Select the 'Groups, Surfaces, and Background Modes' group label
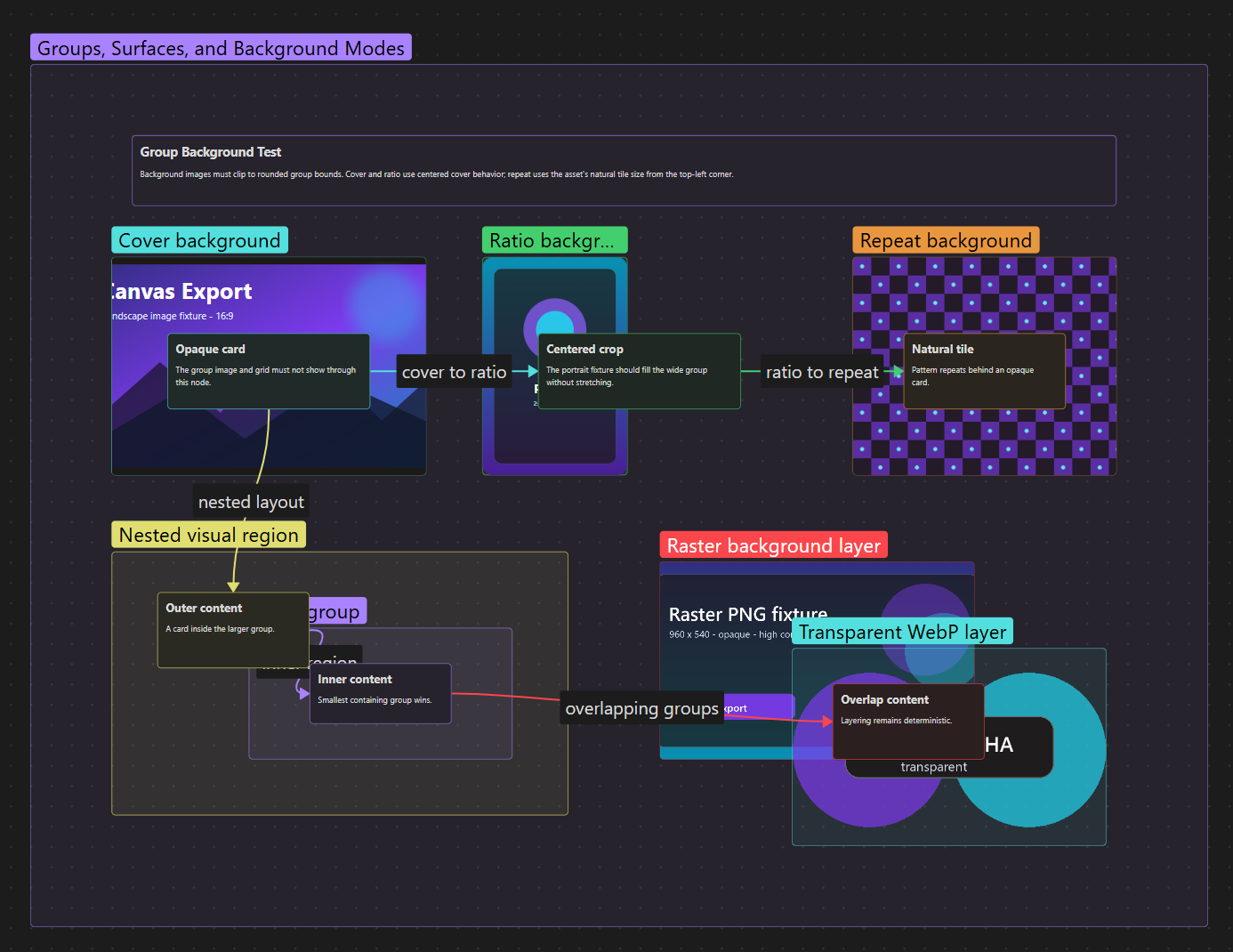The width and height of the screenshot is (1233, 952). [x=221, y=48]
